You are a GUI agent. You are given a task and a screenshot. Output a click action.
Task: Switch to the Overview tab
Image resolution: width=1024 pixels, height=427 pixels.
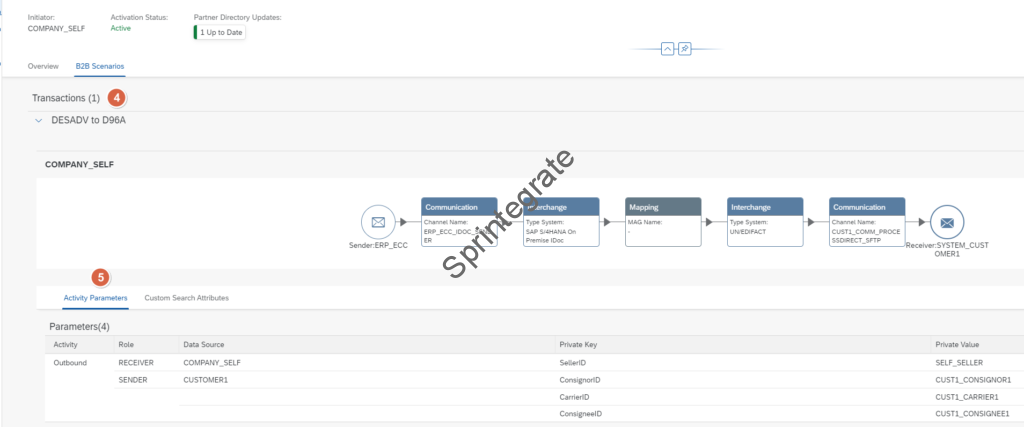(x=43, y=66)
